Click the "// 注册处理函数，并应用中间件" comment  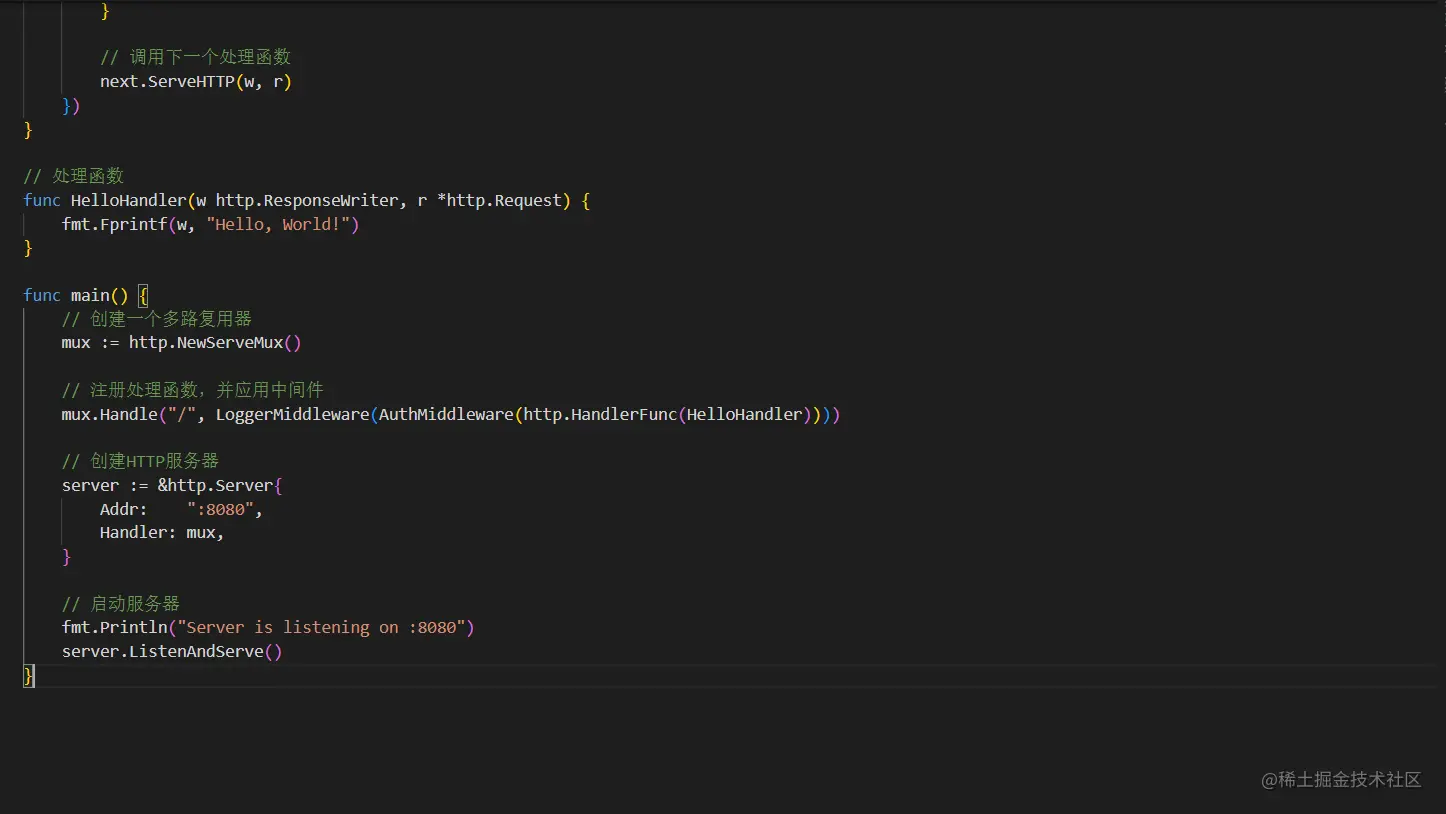[193, 390]
